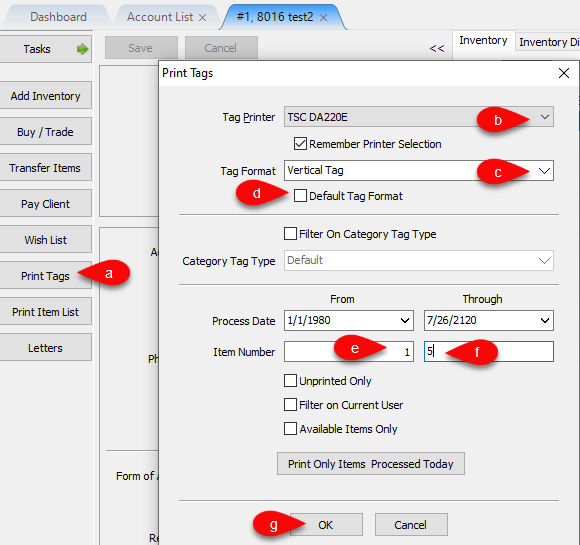Image resolution: width=580 pixels, height=545 pixels.
Task: Switch to the Dashboard tab
Action: (58, 17)
